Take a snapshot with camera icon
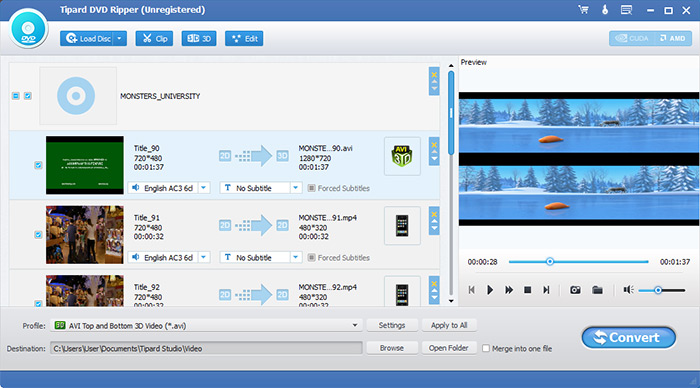This screenshot has height=388, width=700. point(575,290)
